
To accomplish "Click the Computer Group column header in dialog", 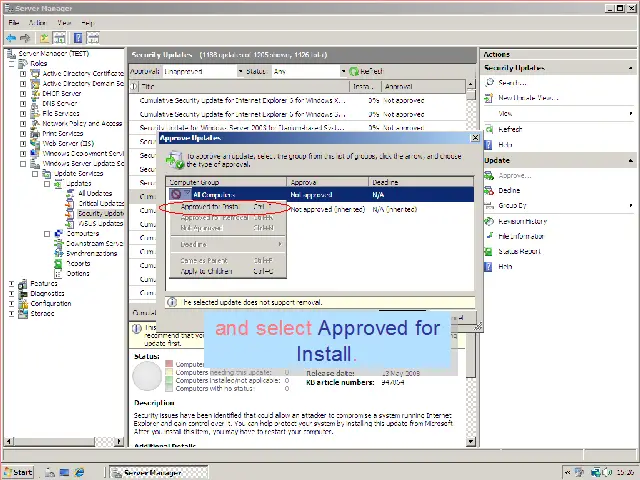I will tap(227, 182).
